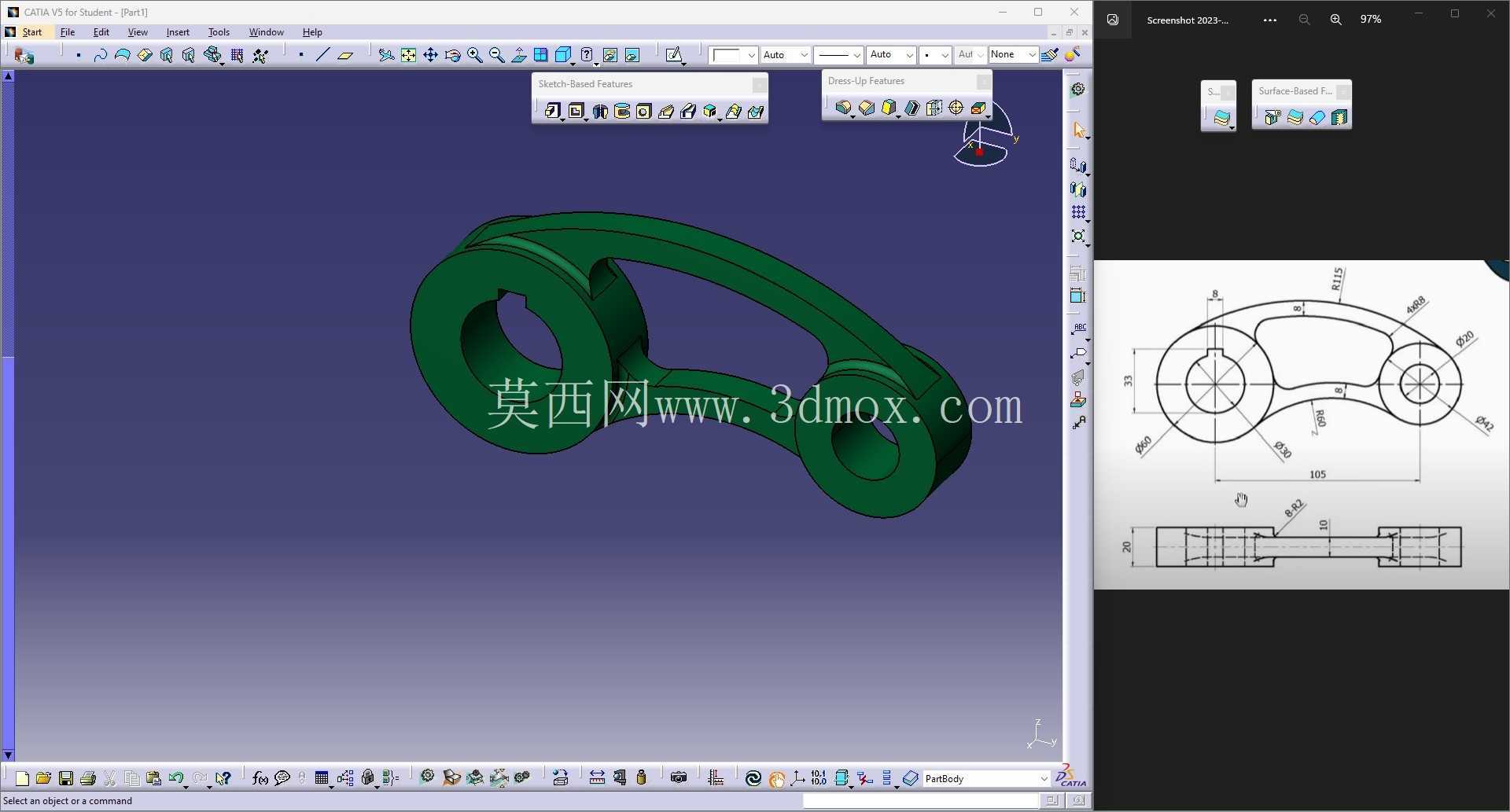1510x812 pixels.
Task: Click the Save diskette icon
Action: click(x=66, y=778)
